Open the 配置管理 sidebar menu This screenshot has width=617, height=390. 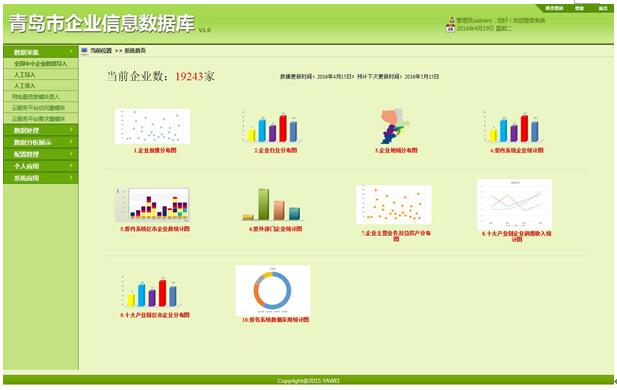click(x=41, y=154)
